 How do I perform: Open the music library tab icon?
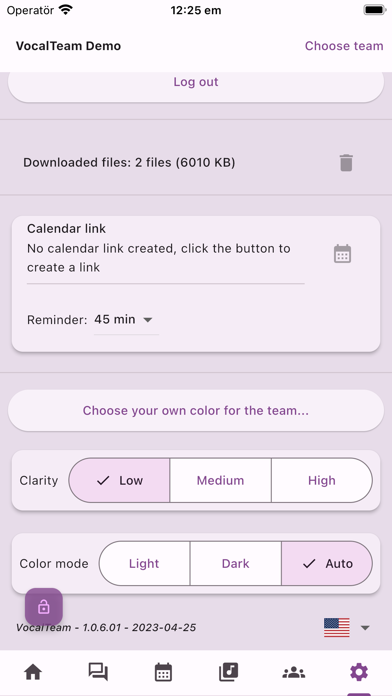click(229, 672)
